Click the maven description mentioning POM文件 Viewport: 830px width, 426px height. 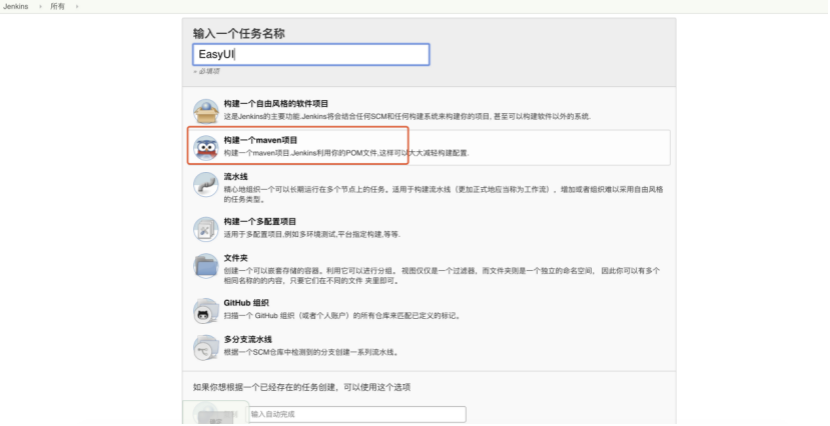[346, 153]
